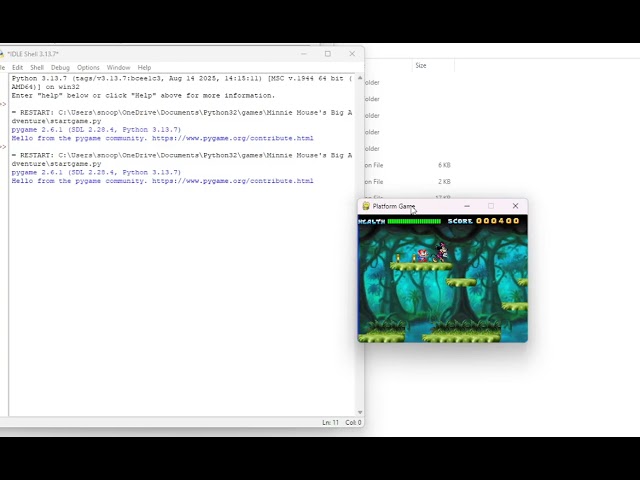The width and height of the screenshot is (640, 480).
Task: Click the score 000400 display in game
Action: tap(497, 221)
